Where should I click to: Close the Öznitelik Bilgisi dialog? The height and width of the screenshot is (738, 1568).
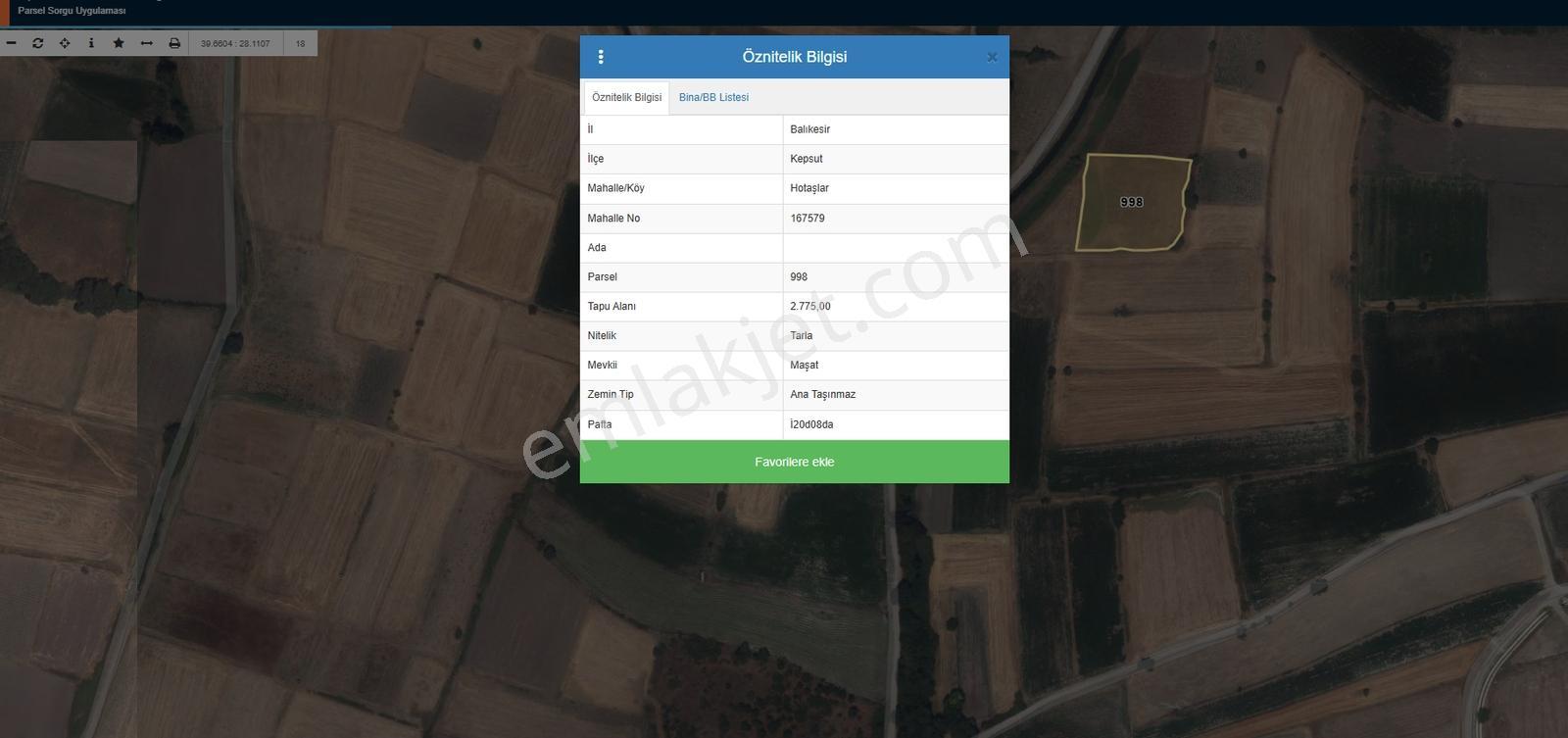(992, 57)
